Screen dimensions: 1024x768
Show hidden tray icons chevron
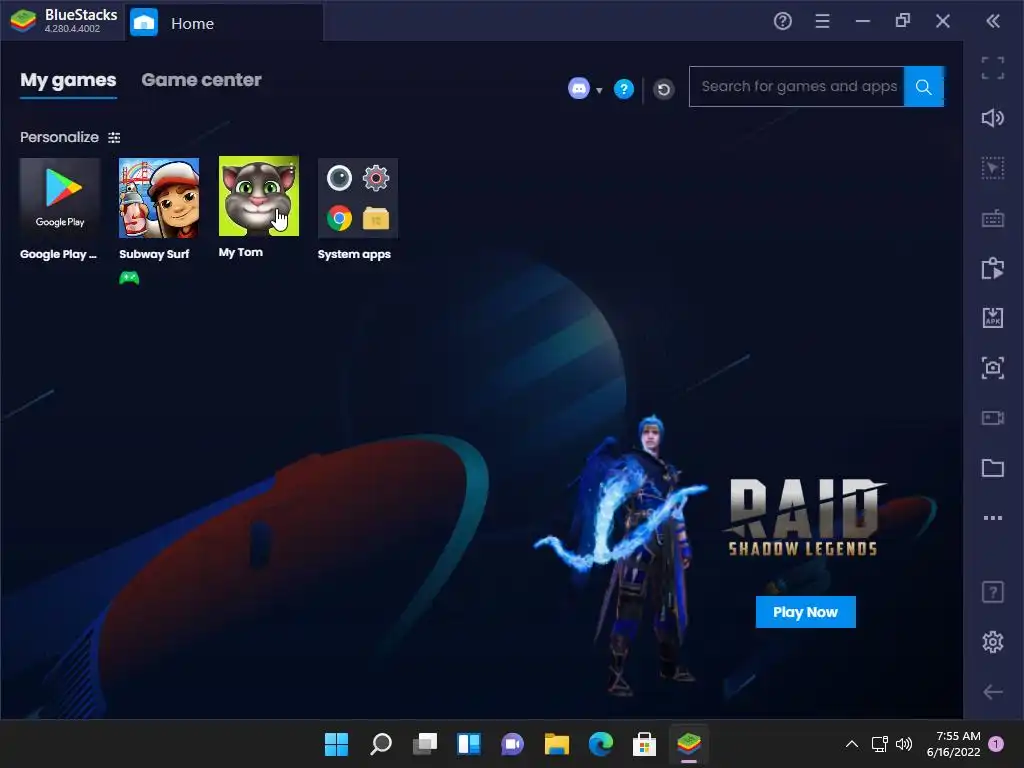point(852,744)
